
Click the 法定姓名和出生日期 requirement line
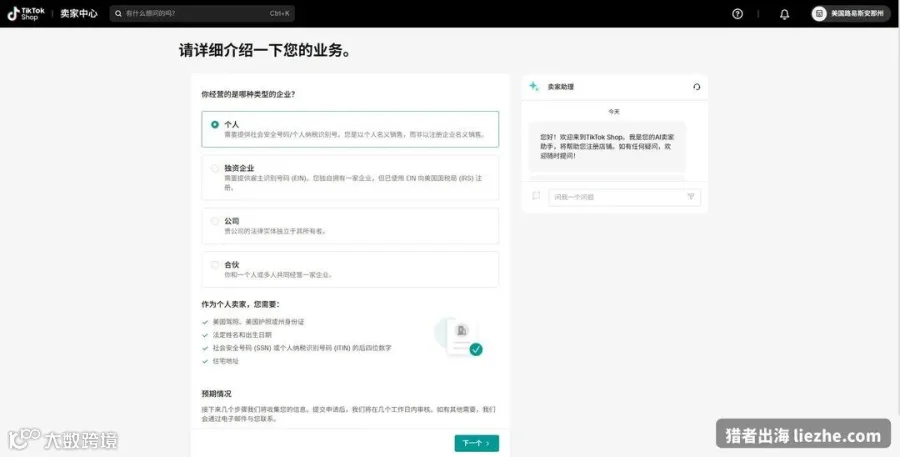click(x=242, y=335)
